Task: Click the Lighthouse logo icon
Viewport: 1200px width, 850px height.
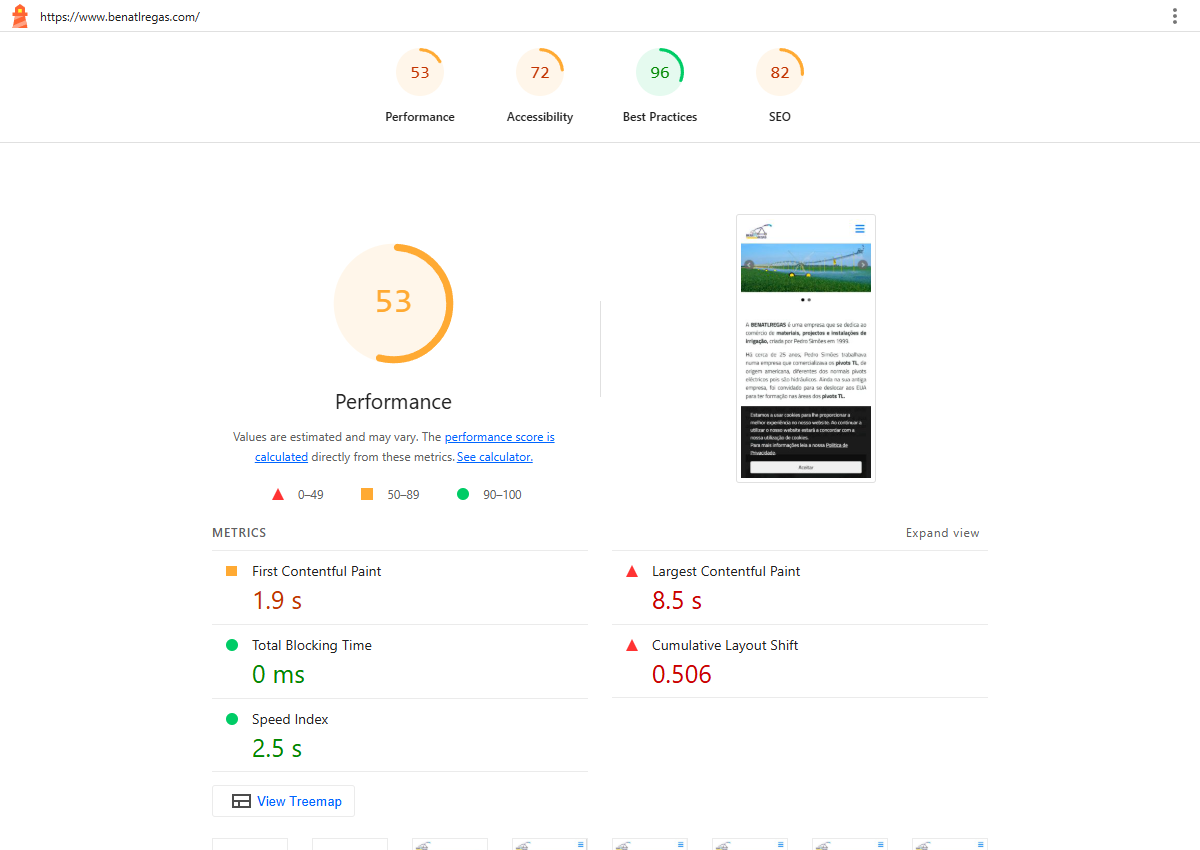Action: [20, 16]
